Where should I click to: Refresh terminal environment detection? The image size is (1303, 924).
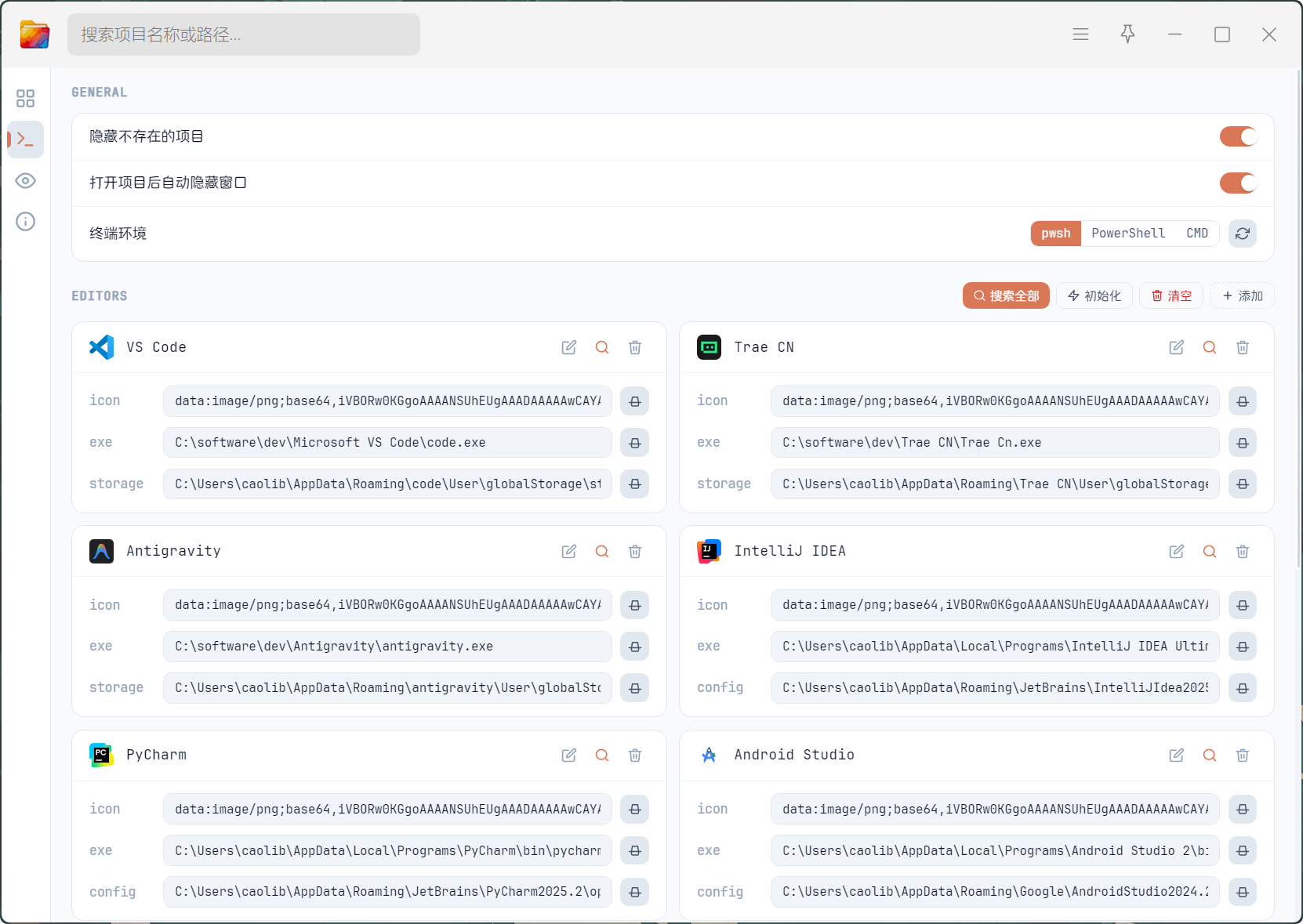click(1243, 234)
